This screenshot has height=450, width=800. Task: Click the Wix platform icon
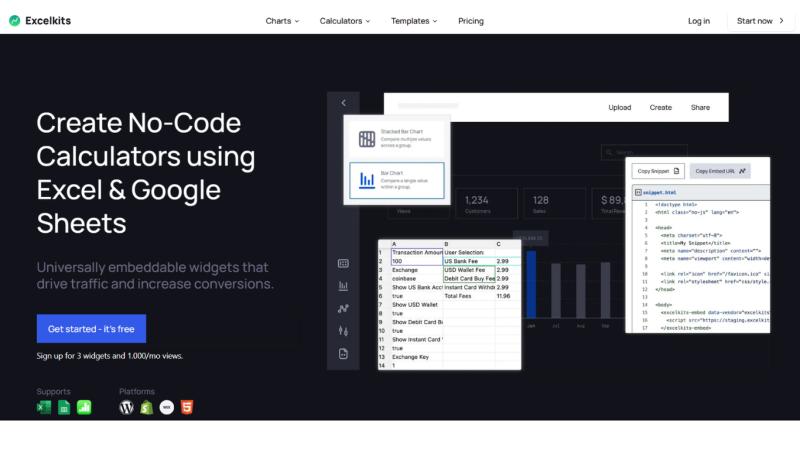point(166,407)
